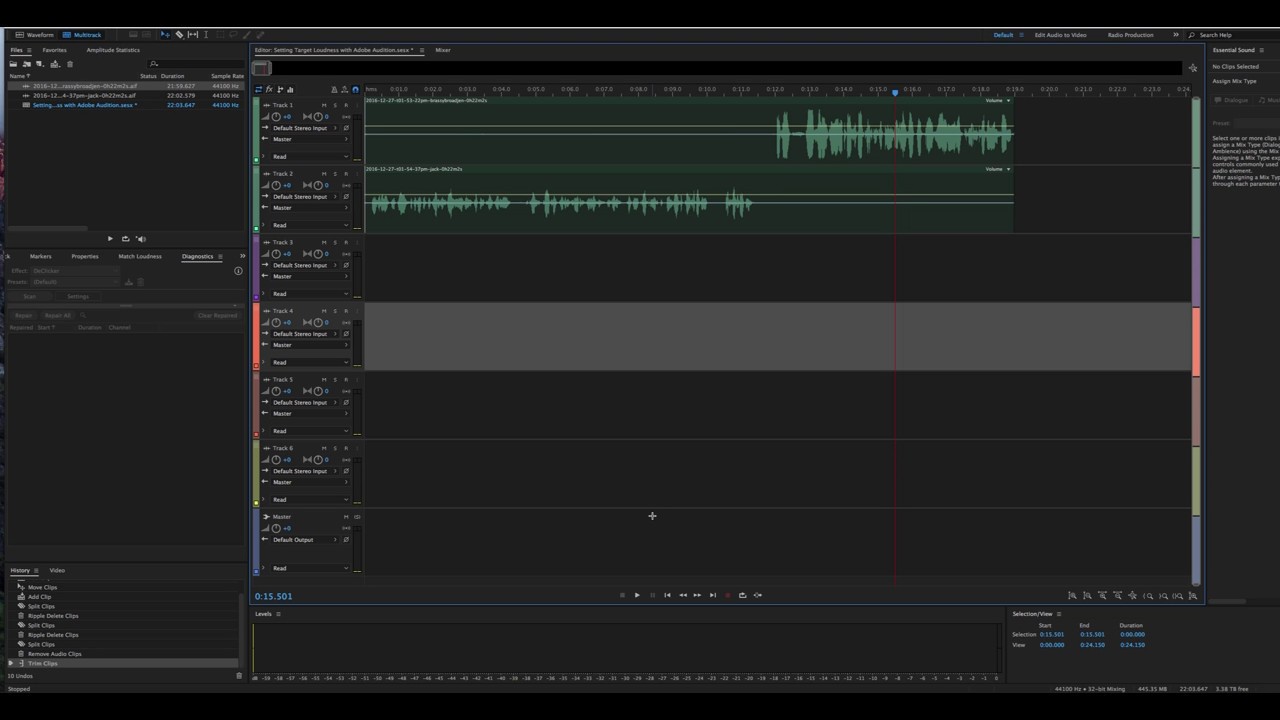Viewport: 1280px width, 720px height.
Task: Show the EQ view in the editor
Action: (290, 89)
